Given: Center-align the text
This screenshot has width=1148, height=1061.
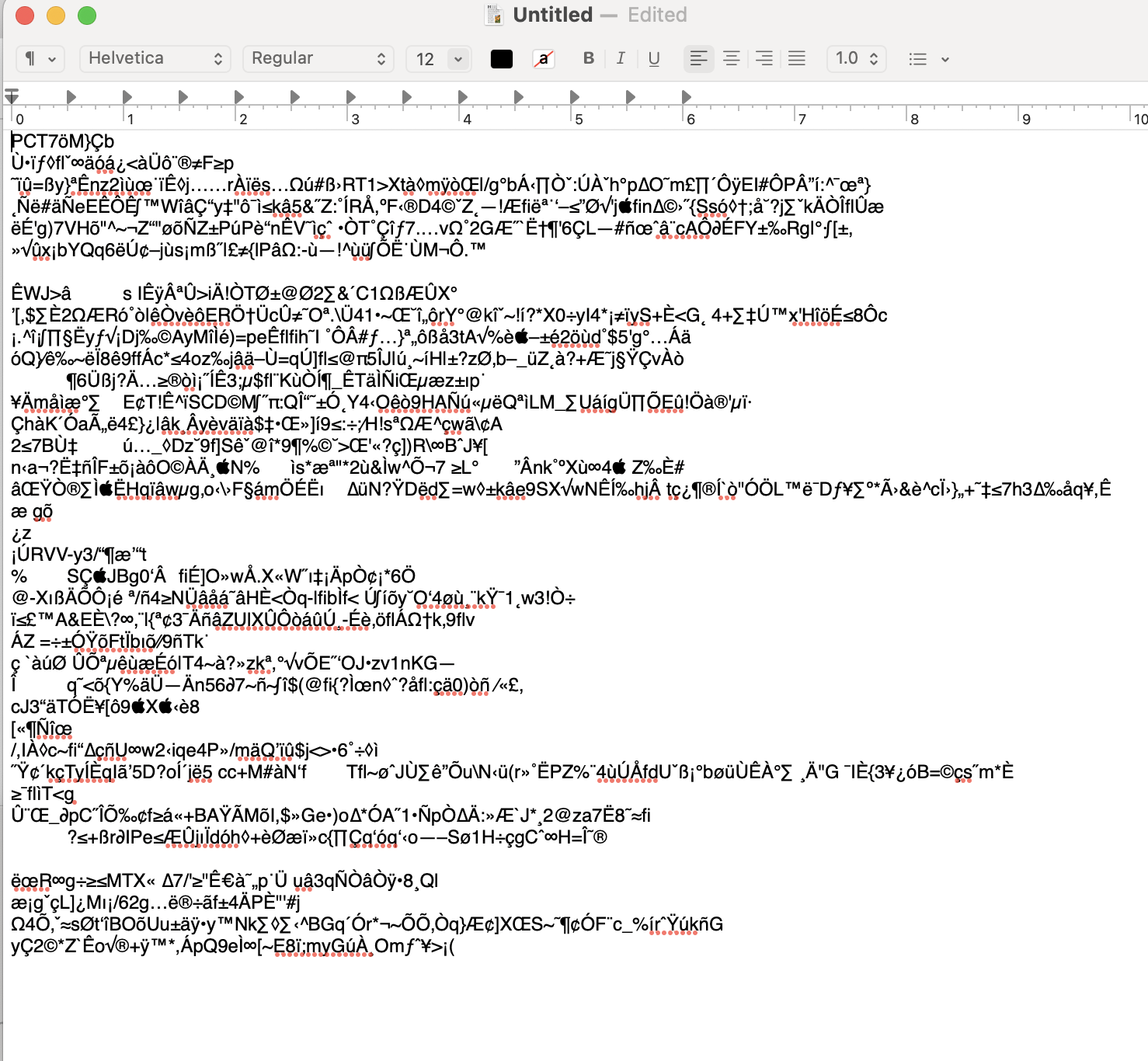Looking at the screenshot, I should pos(732,58).
